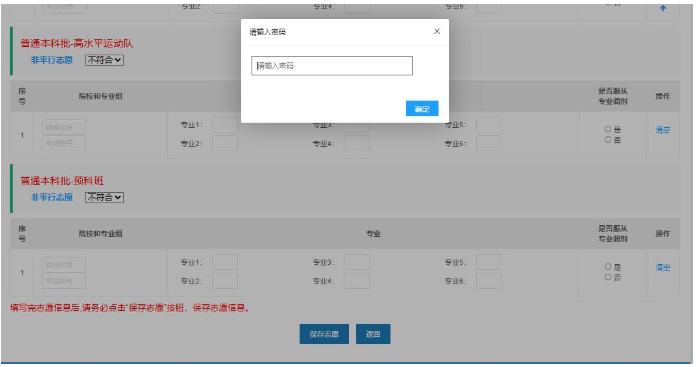The height and width of the screenshot is (367, 696).
Task: Save with the 保存志愿 button
Action: click(x=324, y=334)
